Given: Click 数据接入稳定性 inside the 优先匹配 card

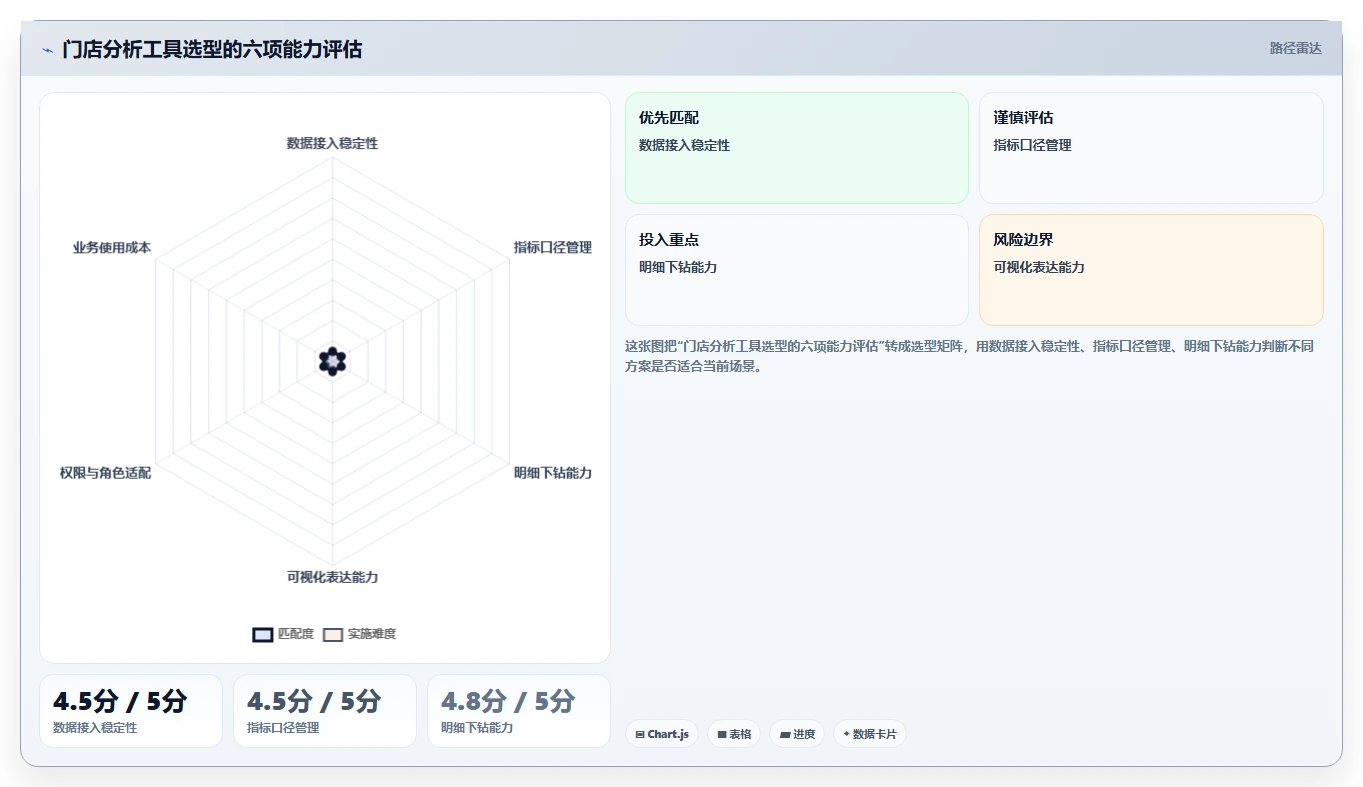Looking at the screenshot, I should click(684, 145).
